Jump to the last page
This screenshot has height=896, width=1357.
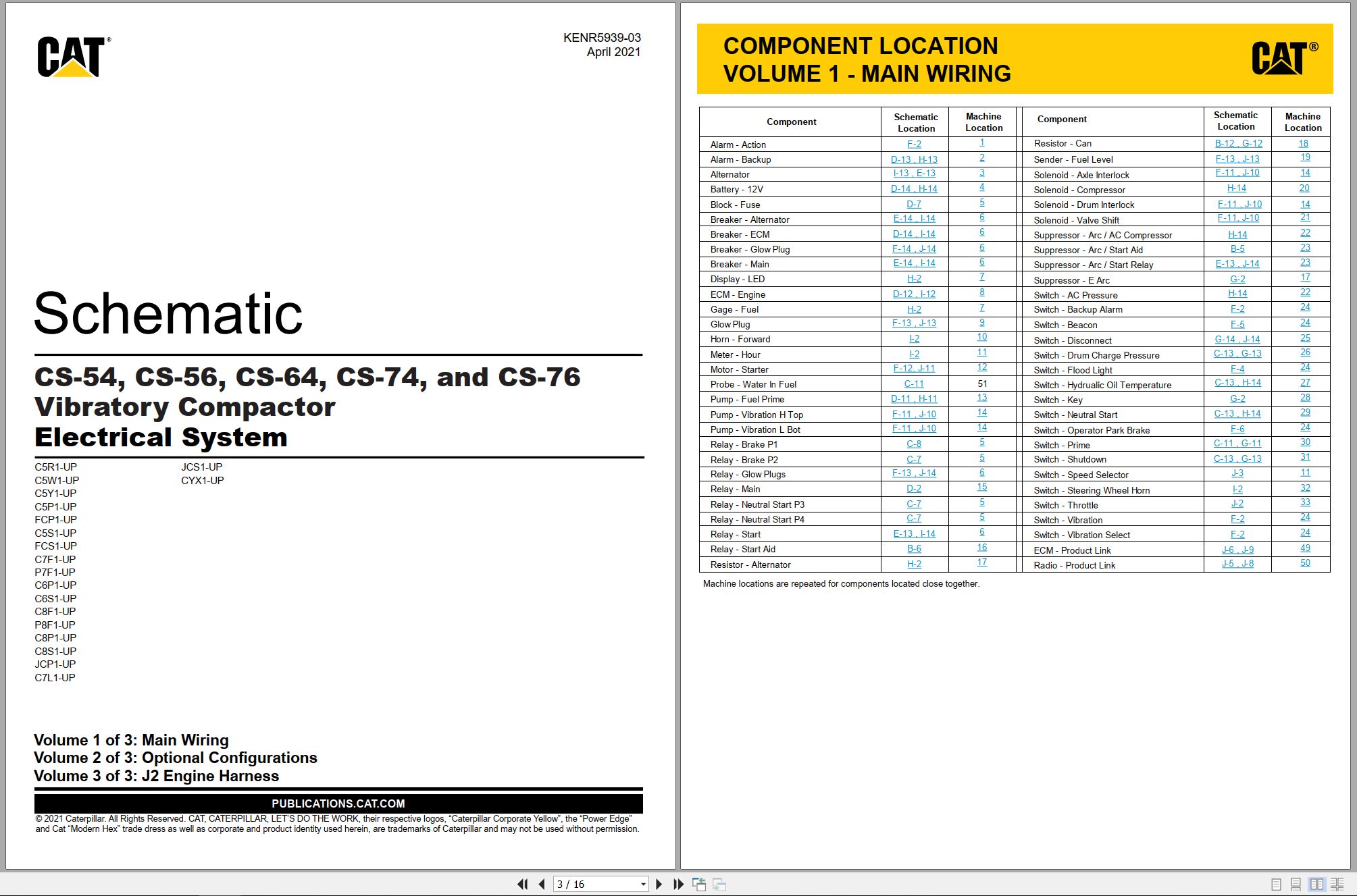[x=679, y=884]
